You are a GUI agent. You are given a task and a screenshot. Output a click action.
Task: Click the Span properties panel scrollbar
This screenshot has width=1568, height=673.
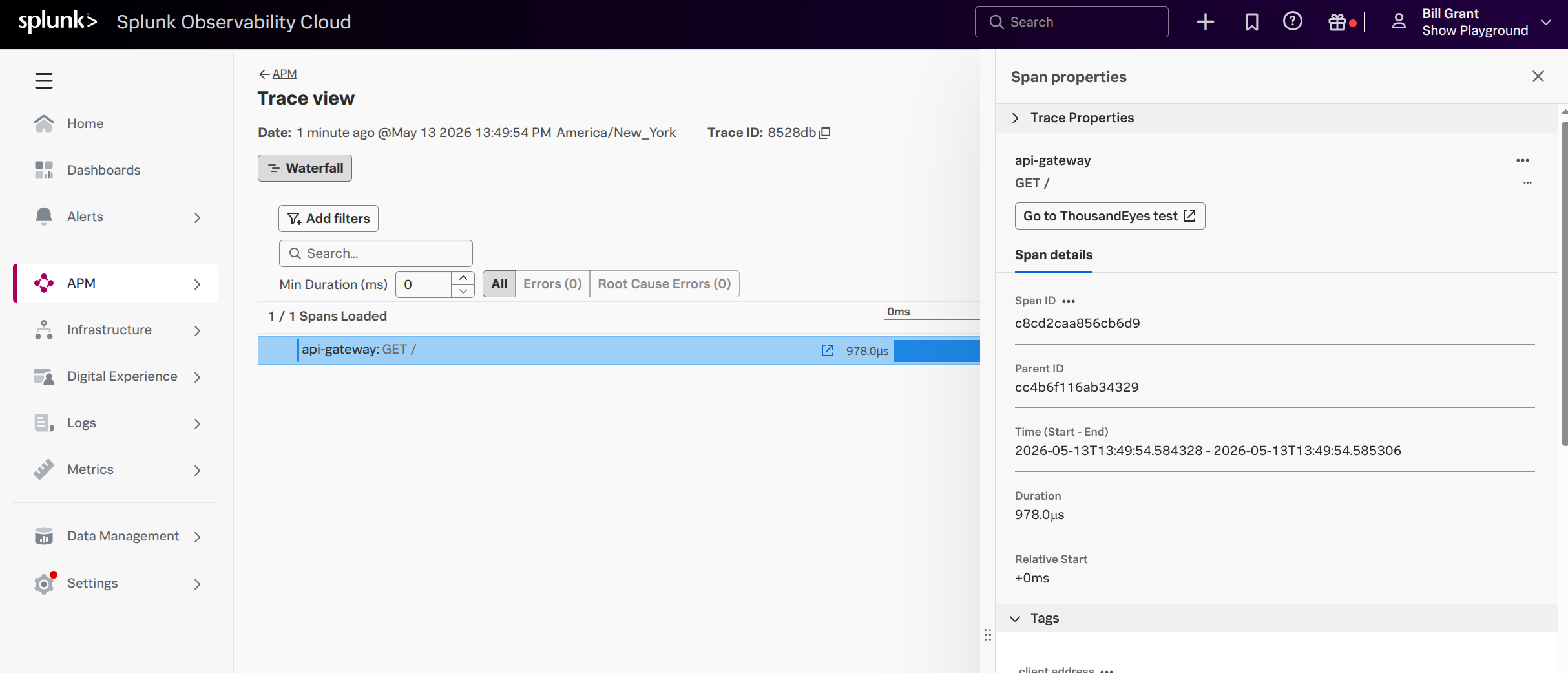[x=1563, y=284]
